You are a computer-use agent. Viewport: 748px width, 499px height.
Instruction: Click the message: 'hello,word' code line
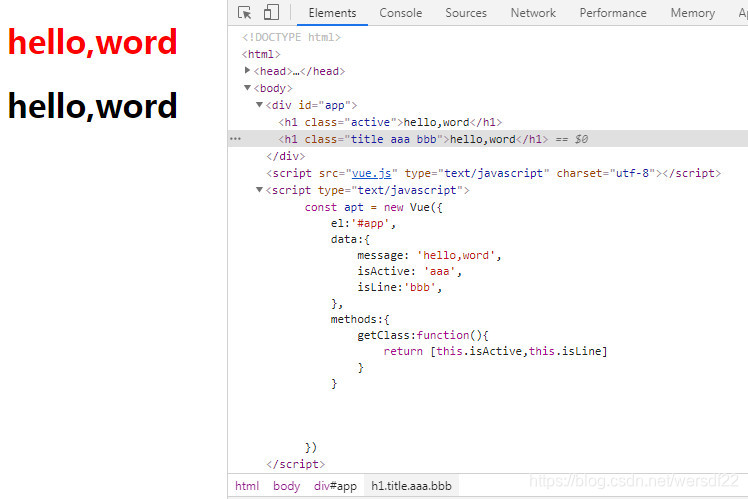429,256
